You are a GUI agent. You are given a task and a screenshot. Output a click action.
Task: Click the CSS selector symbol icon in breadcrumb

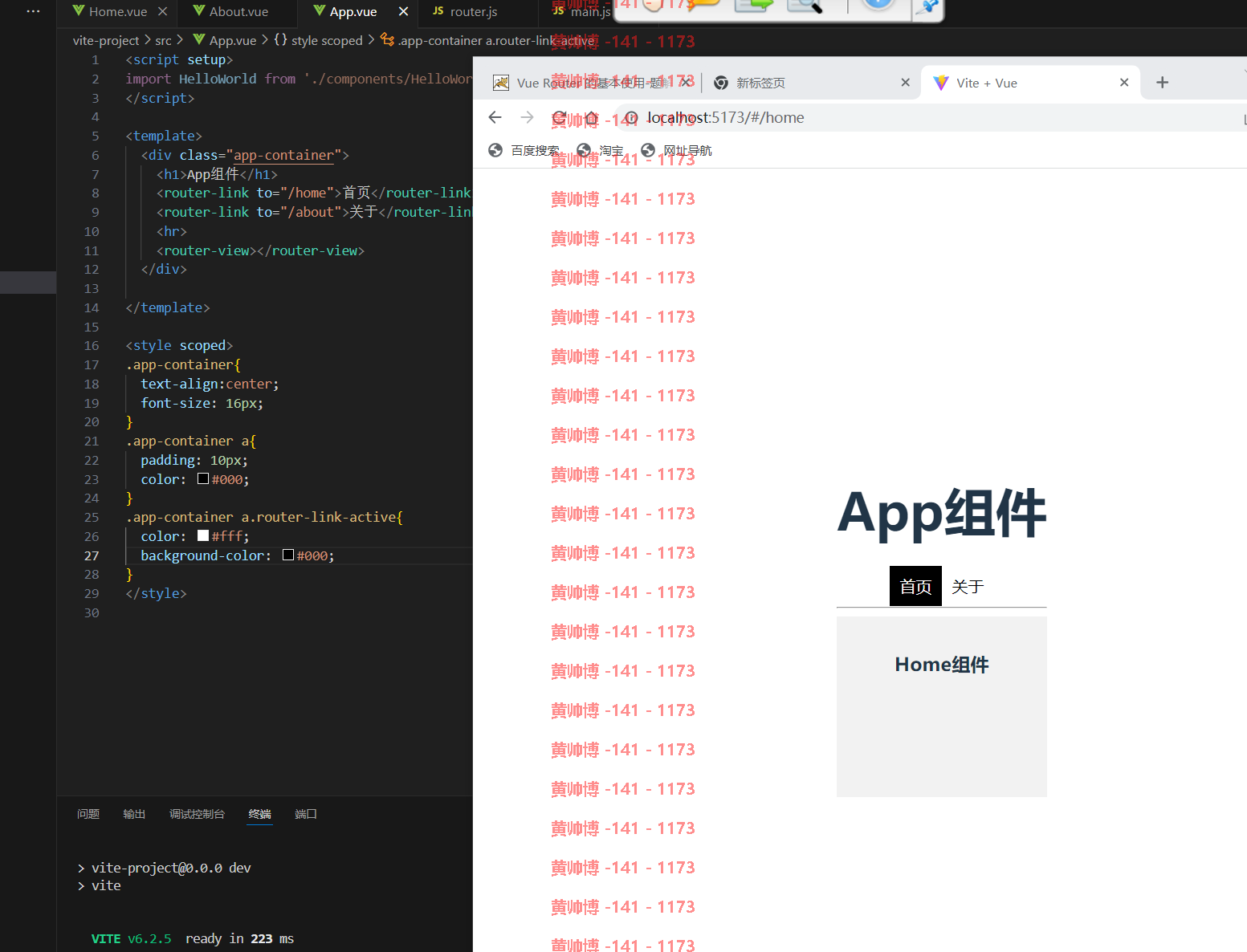tap(387, 39)
